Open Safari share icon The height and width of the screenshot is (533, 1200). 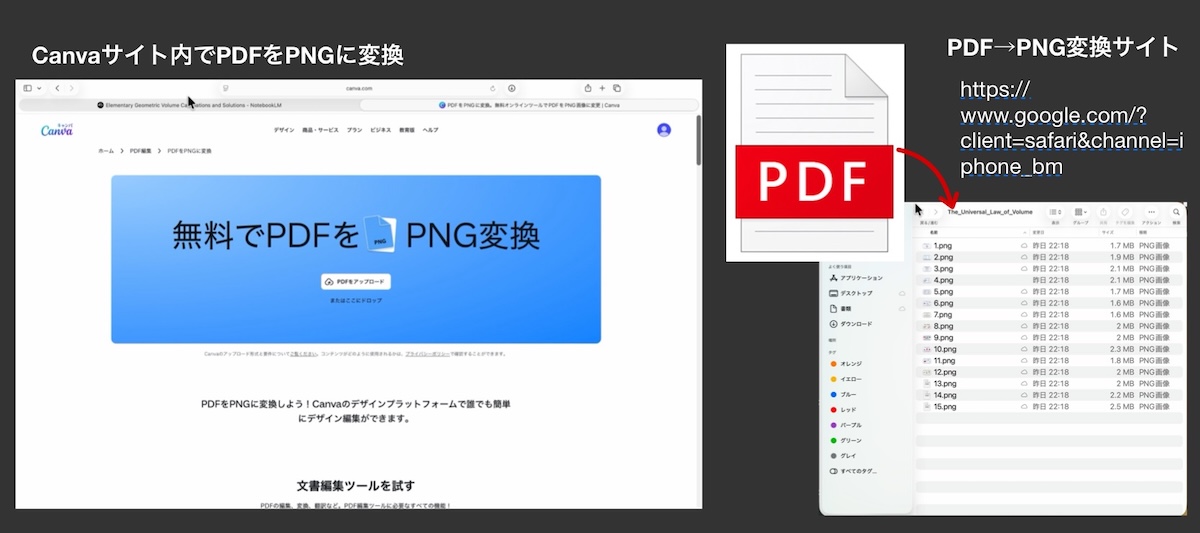pyautogui.click(x=588, y=88)
